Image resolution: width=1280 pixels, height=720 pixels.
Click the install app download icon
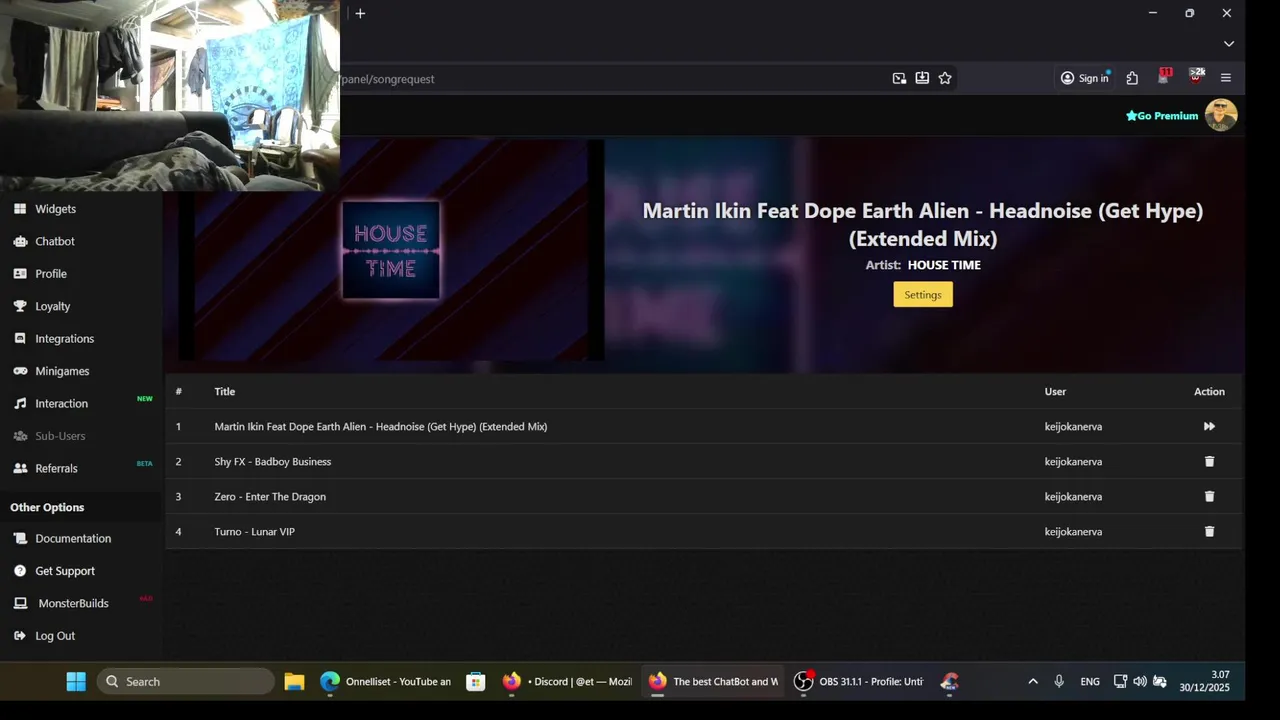tap(922, 78)
